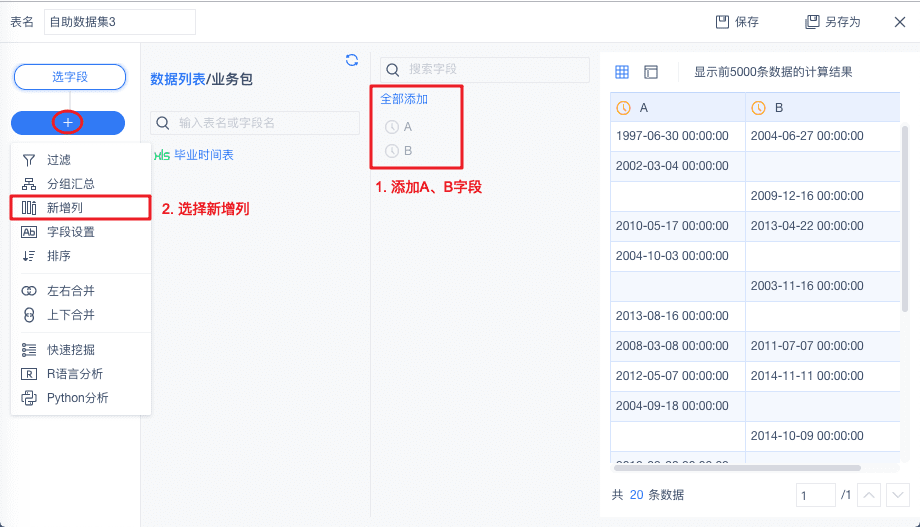The height and width of the screenshot is (527, 920).
Task: Click cell 2004-09-18 00:00:00
Action: [x=678, y=406]
